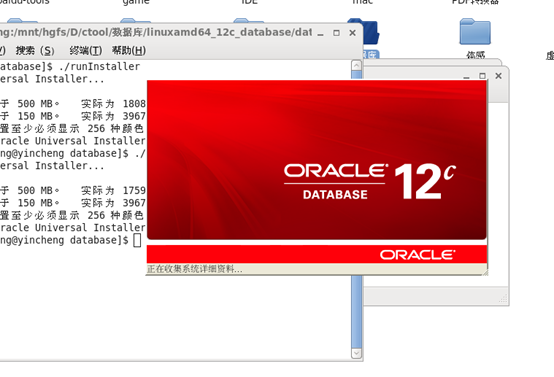Select the dark blue folder icon under mac
This screenshot has height=377, width=554.
[x=369, y=33]
